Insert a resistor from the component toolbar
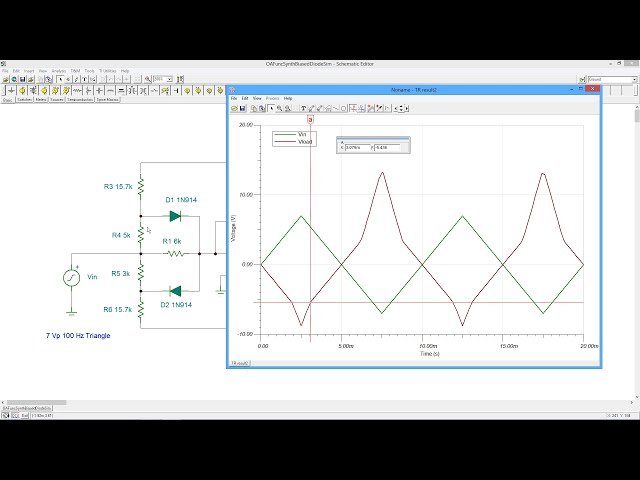Screen dimensions: 640x480 pos(77,91)
